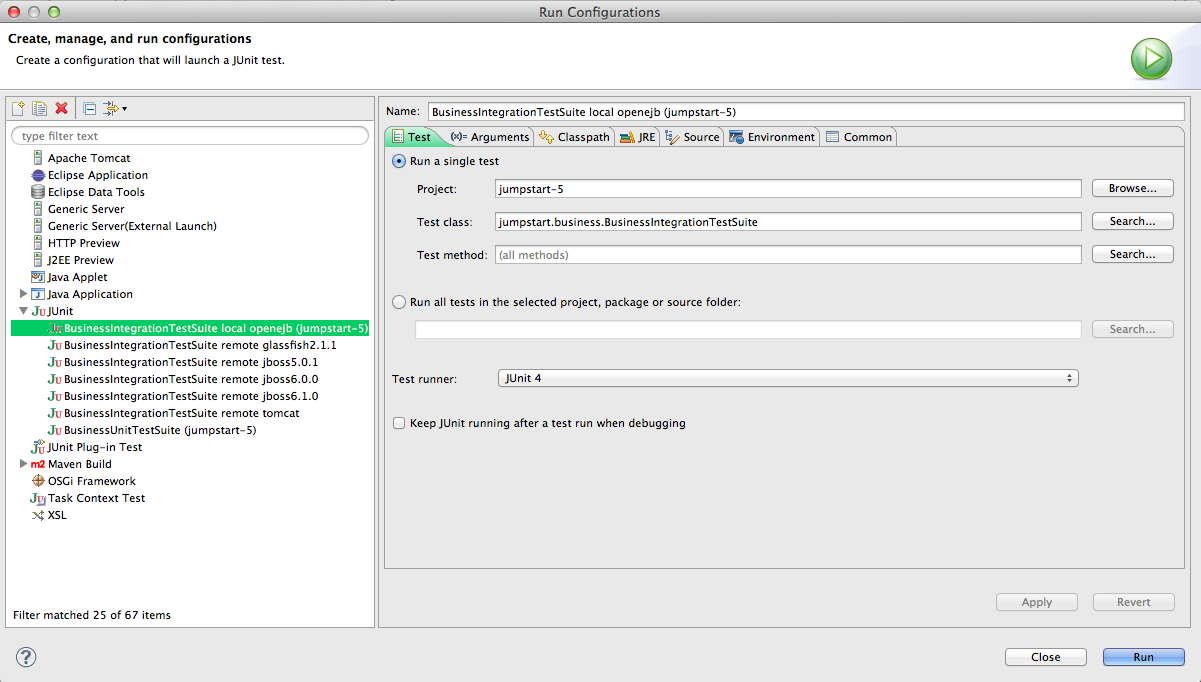The image size is (1201, 682).
Task: Select Java Applet configuration type
Action: click(77, 277)
